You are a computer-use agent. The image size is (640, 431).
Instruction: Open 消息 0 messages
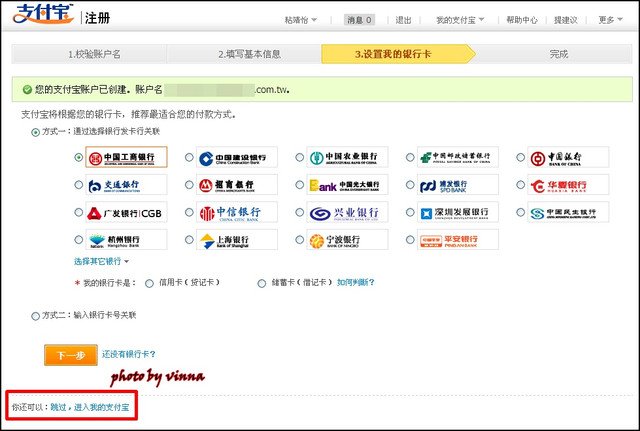pyautogui.click(x=359, y=20)
